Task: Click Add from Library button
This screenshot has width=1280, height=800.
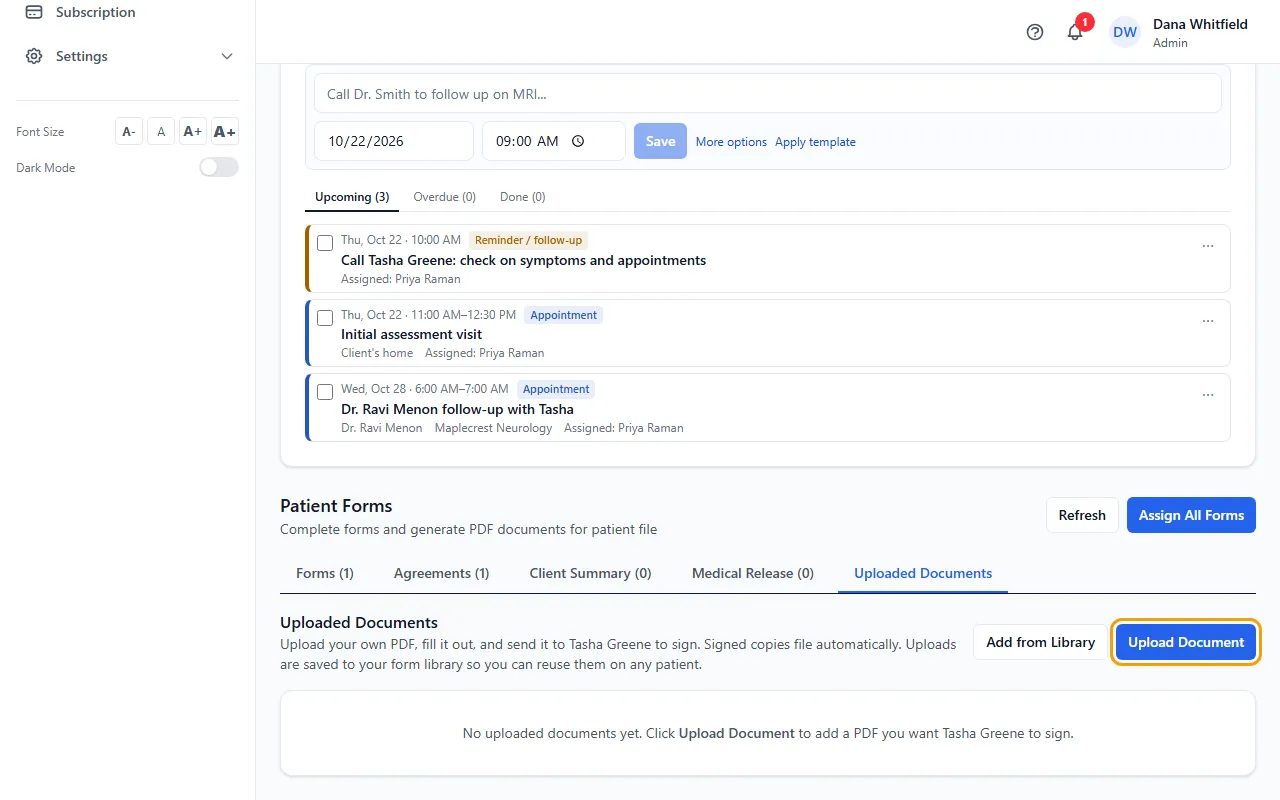Action: [1040, 642]
